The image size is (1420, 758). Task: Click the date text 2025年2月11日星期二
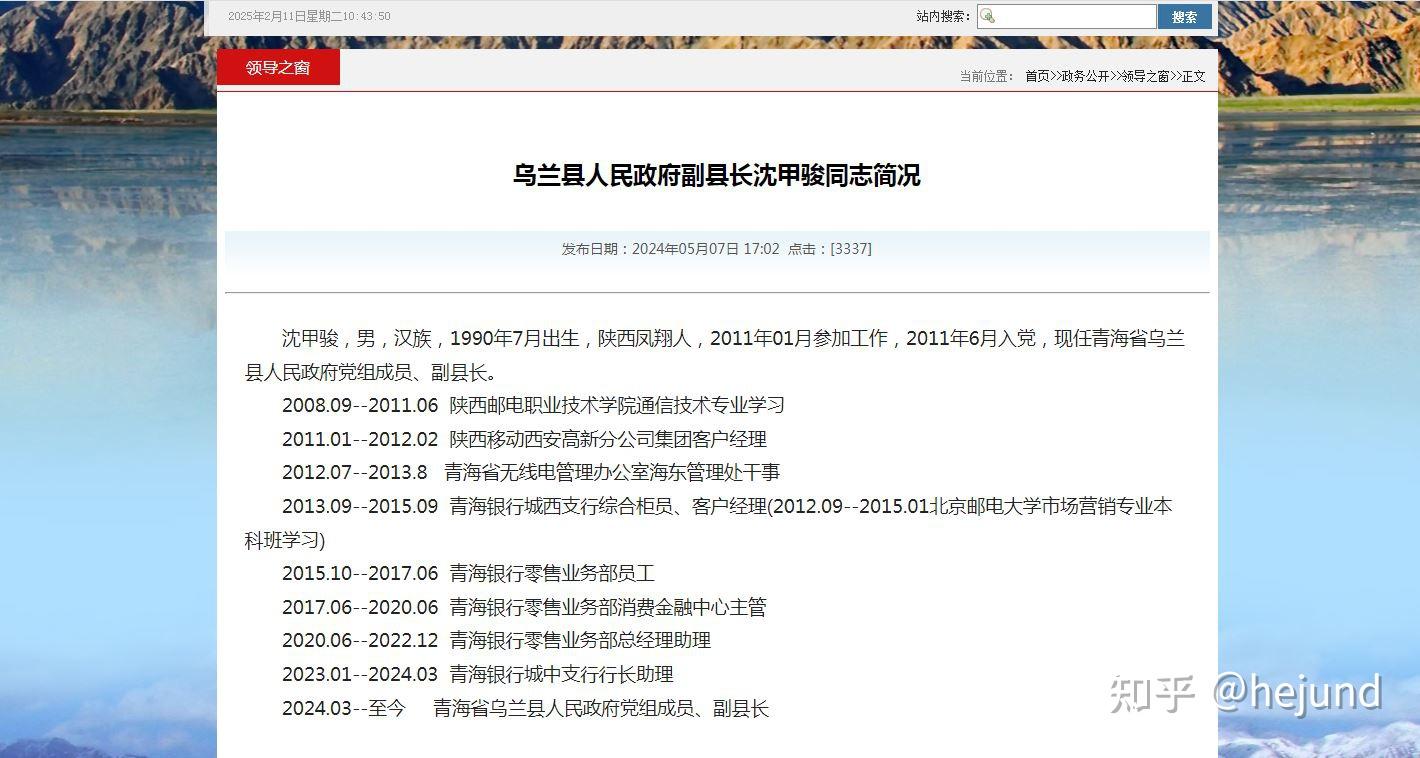[x=283, y=16]
